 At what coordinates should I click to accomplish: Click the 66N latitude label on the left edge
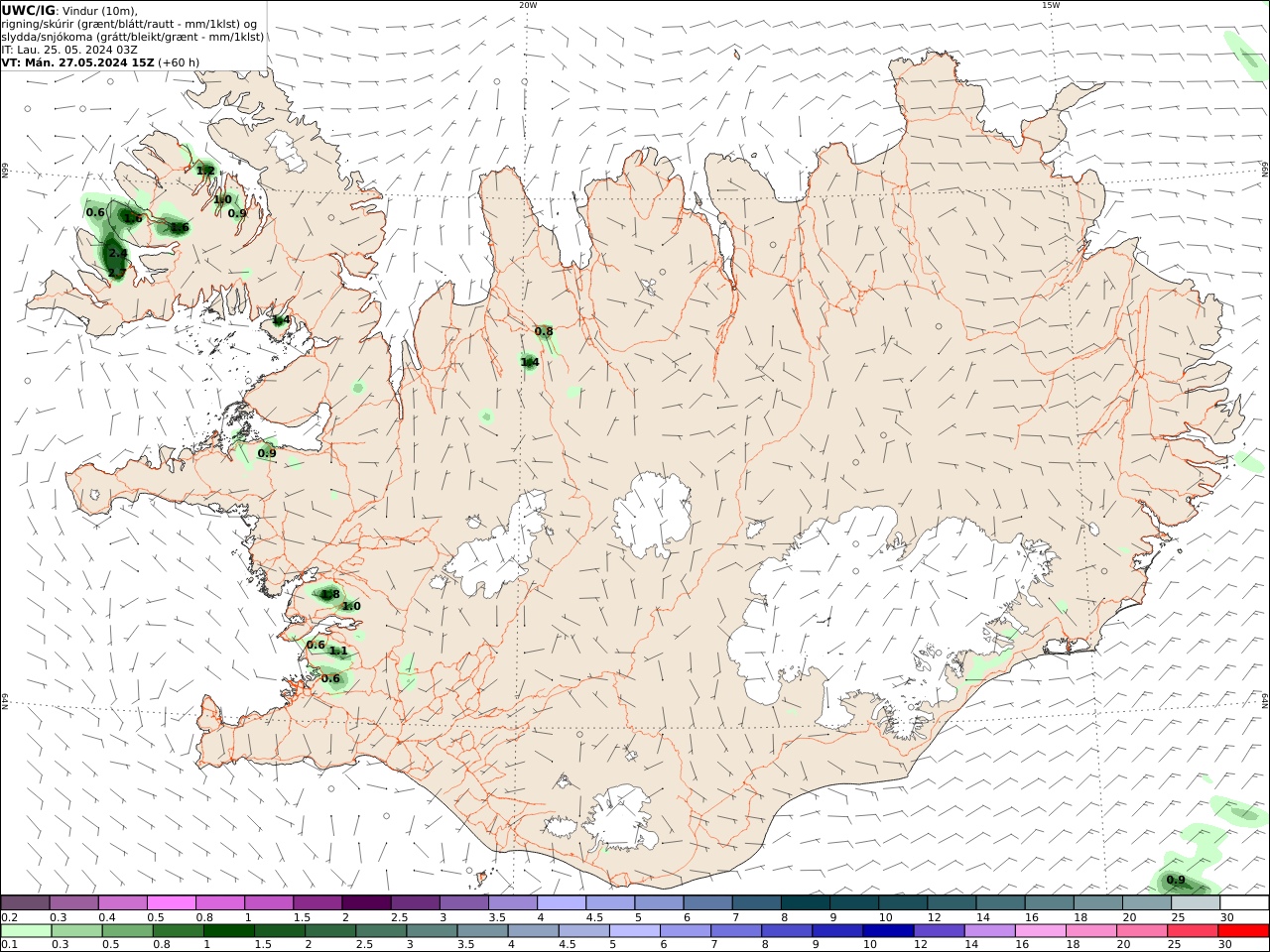(5, 171)
